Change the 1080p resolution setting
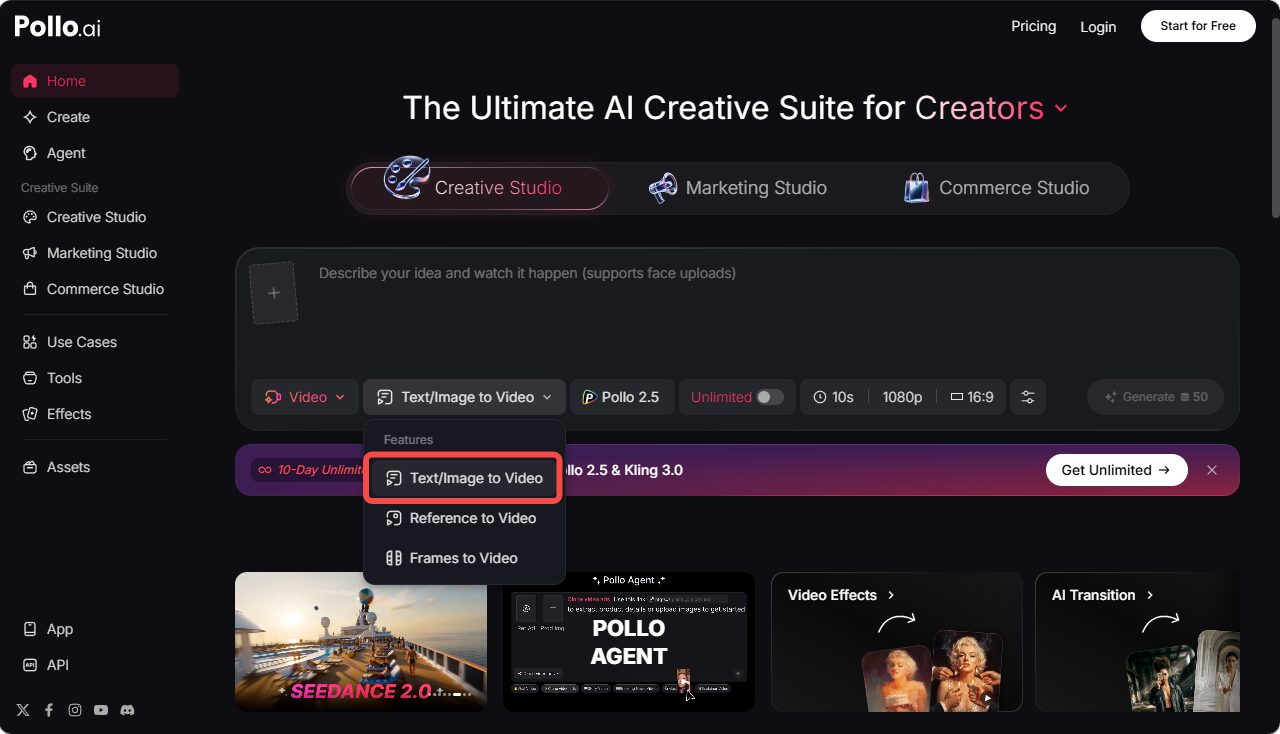The height and width of the screenshot is (734, 1280). click(x=902, y=397)
